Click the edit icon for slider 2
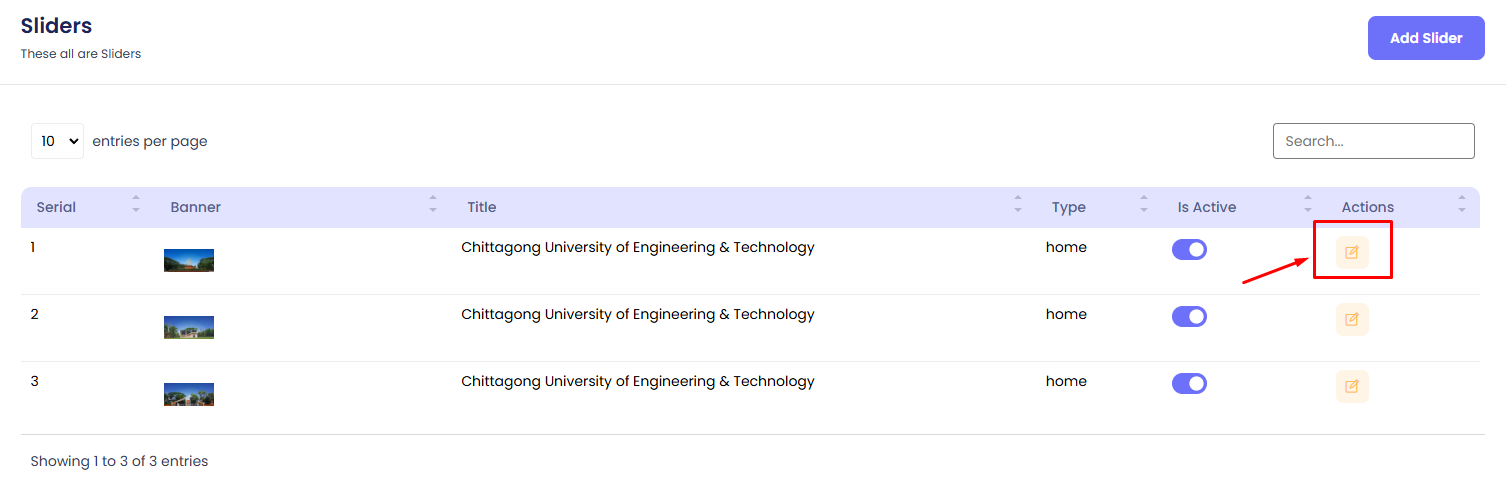This screenshot has height=480, width=1506. click(1352, 319)
